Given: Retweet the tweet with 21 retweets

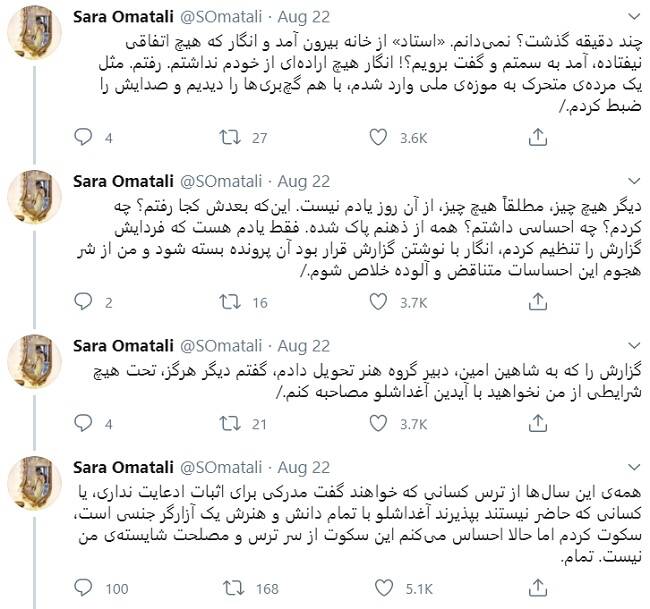Looking at the screenshot, I should click(x=230, y=425).
